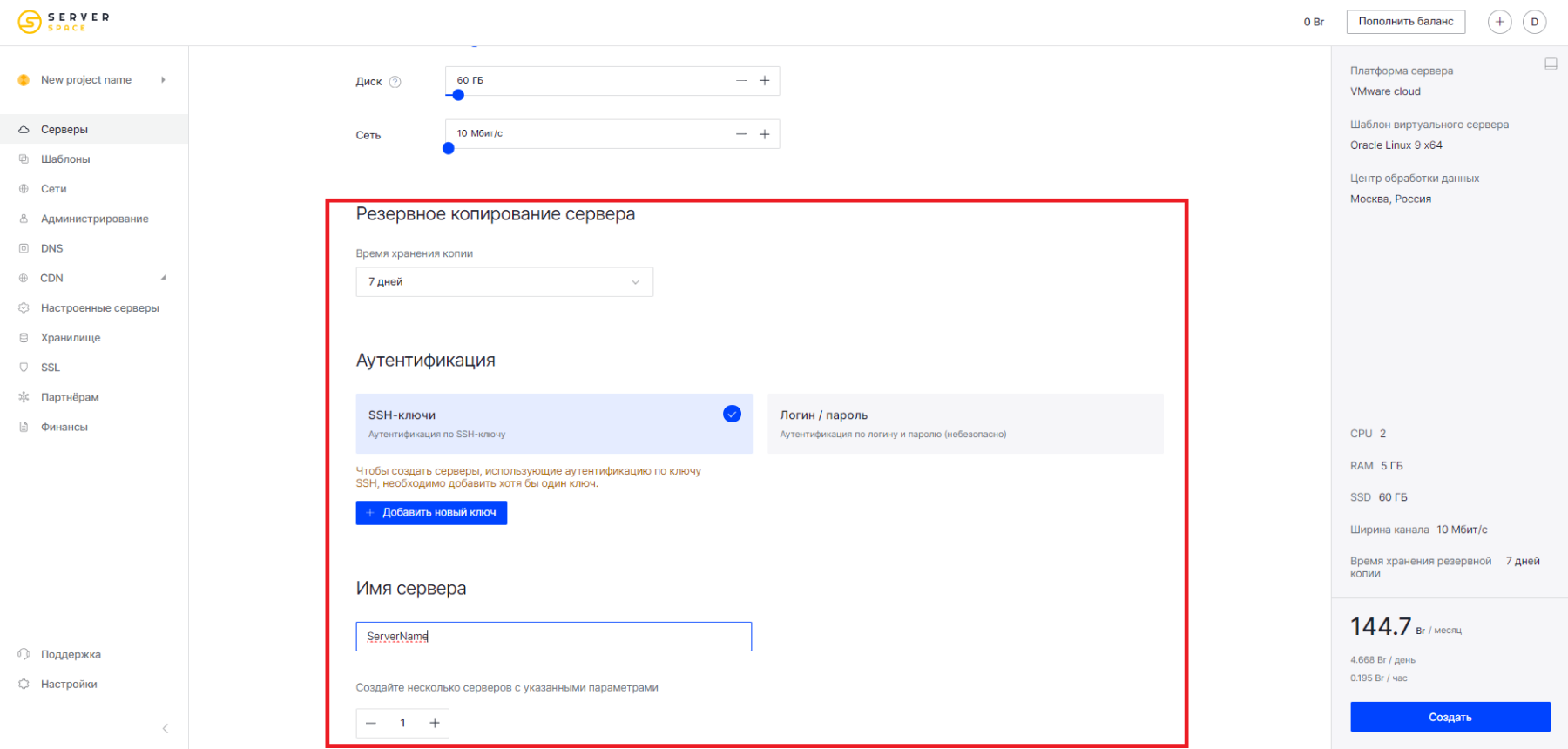Click the Serverspace logo
Screen dimensions: 1568x749
coord(64,22)
